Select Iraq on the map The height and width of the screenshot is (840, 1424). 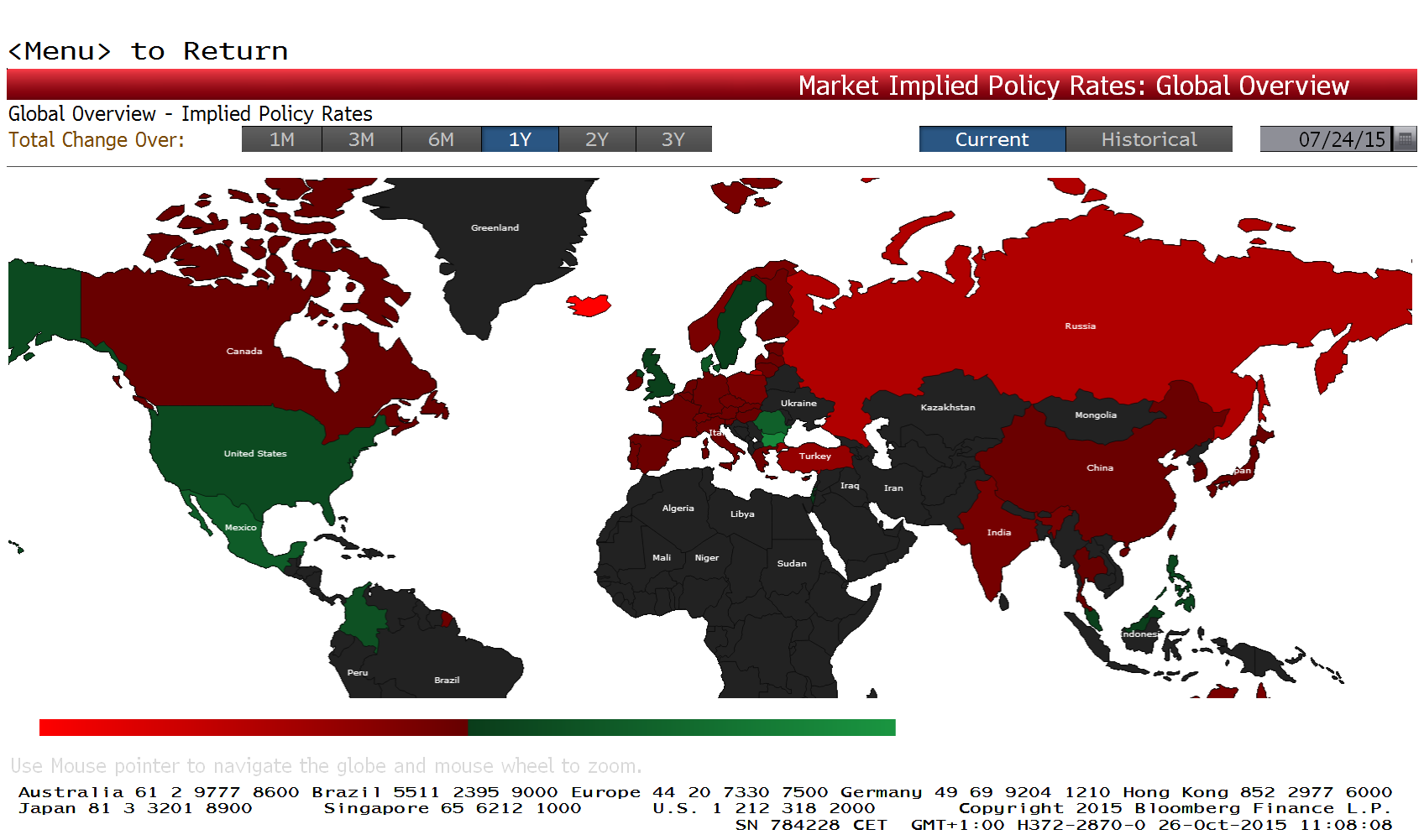(850, 486)
